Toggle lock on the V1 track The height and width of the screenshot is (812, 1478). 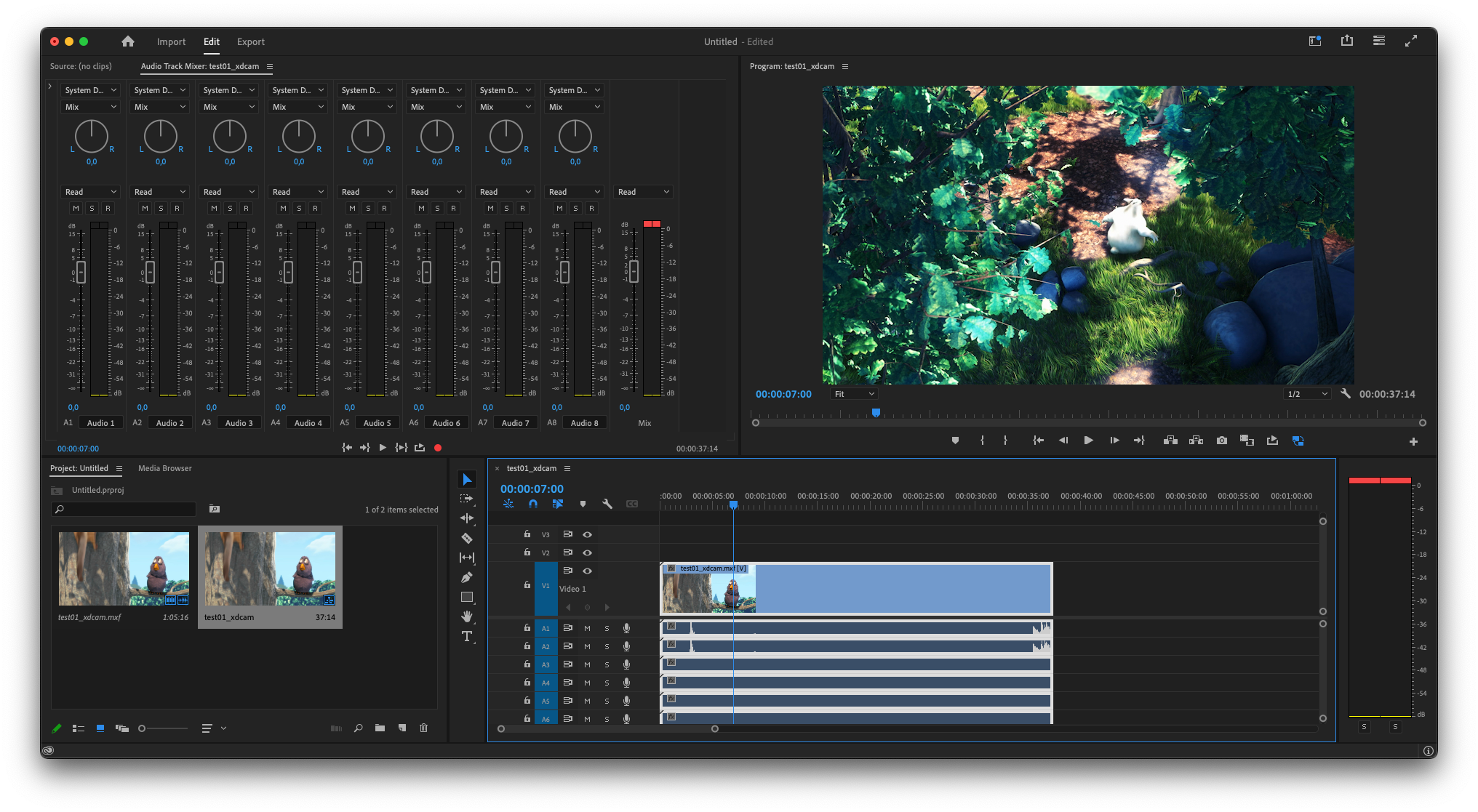pos(527,584)
